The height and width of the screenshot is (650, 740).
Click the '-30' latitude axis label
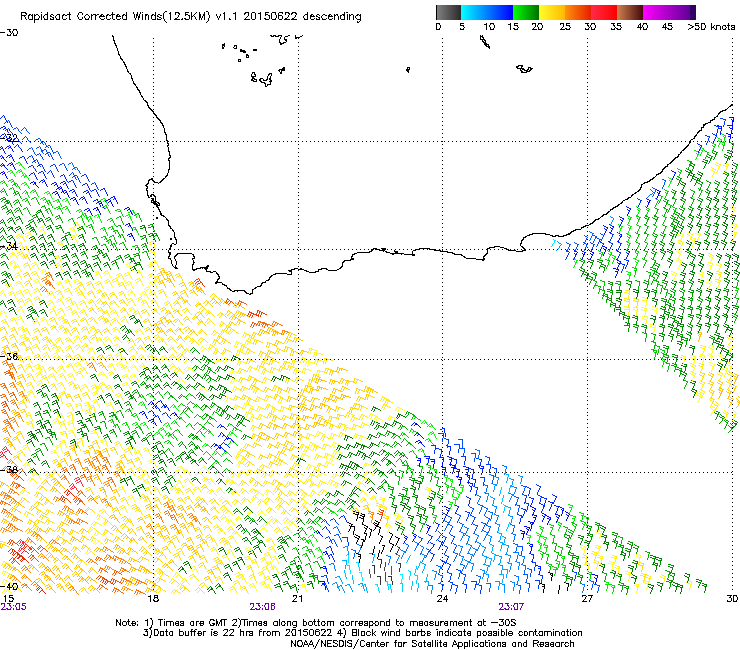[x=9, y=33]
